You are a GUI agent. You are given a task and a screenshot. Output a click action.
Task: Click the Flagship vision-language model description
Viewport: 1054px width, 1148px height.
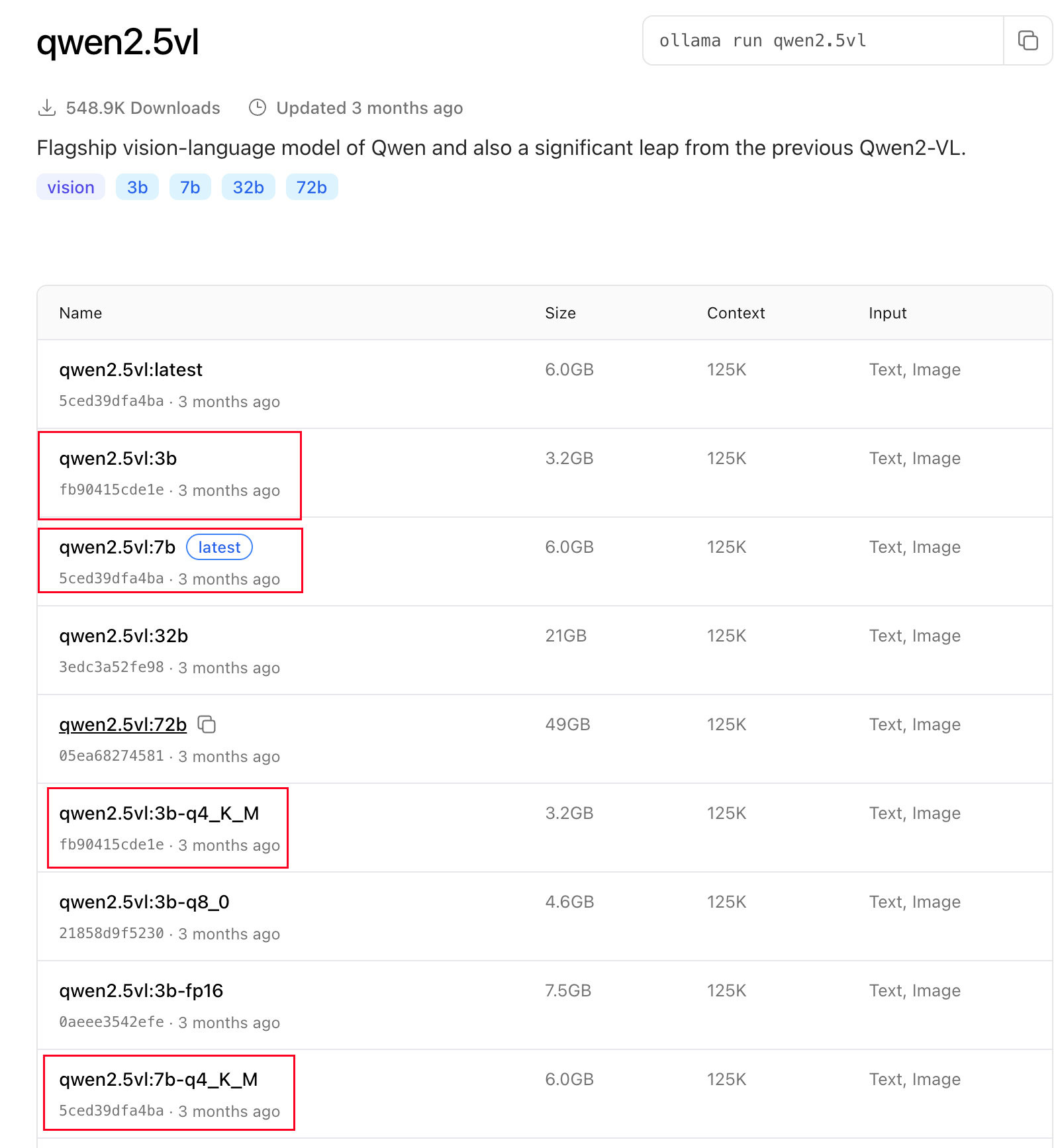click(x=501, y=148)
